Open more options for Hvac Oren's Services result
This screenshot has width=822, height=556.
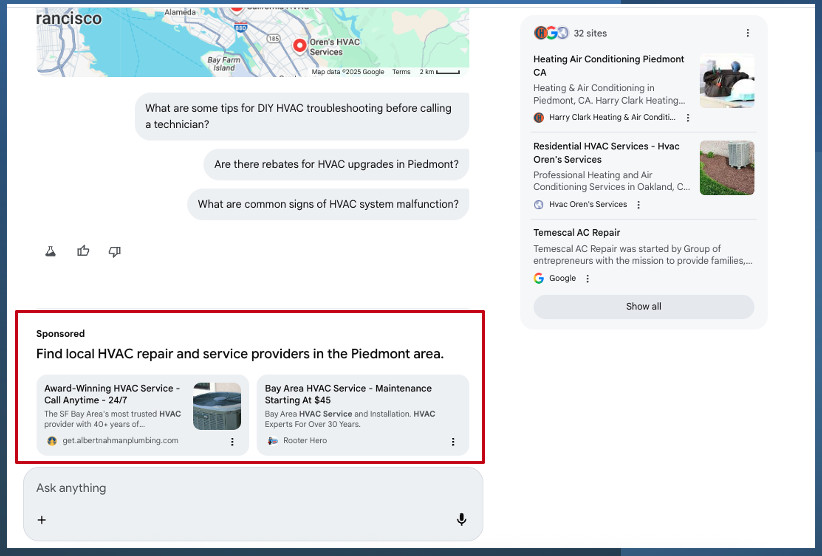[x=639, y=205]
